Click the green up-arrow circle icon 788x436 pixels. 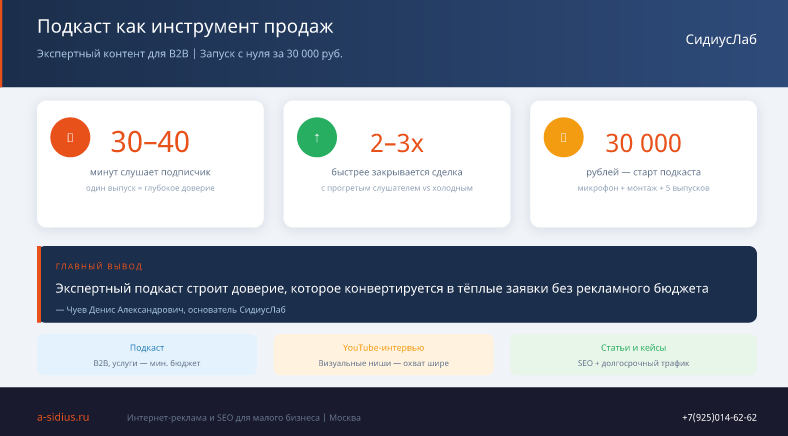coord(317,137)
